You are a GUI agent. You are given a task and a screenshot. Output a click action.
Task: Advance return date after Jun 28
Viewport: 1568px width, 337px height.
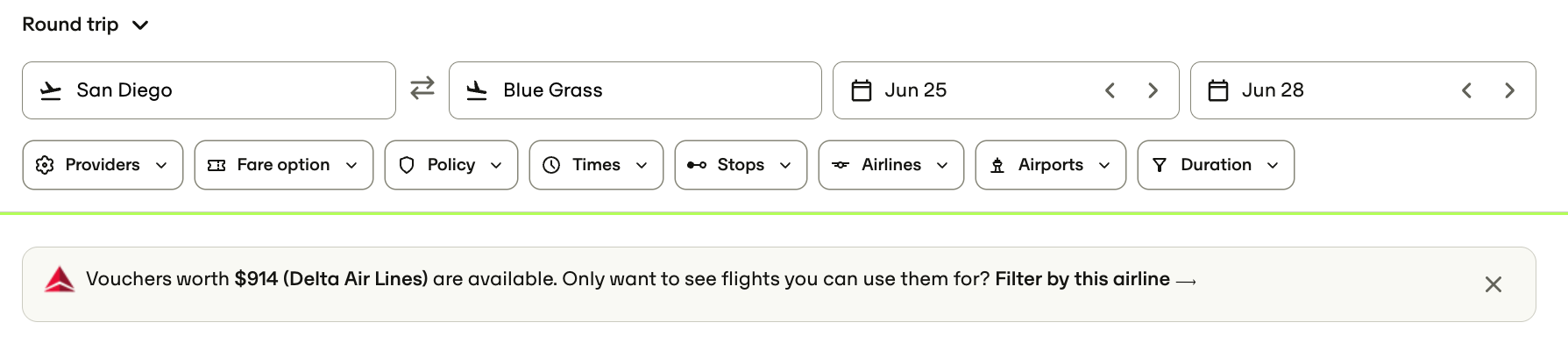point(1509,90)
